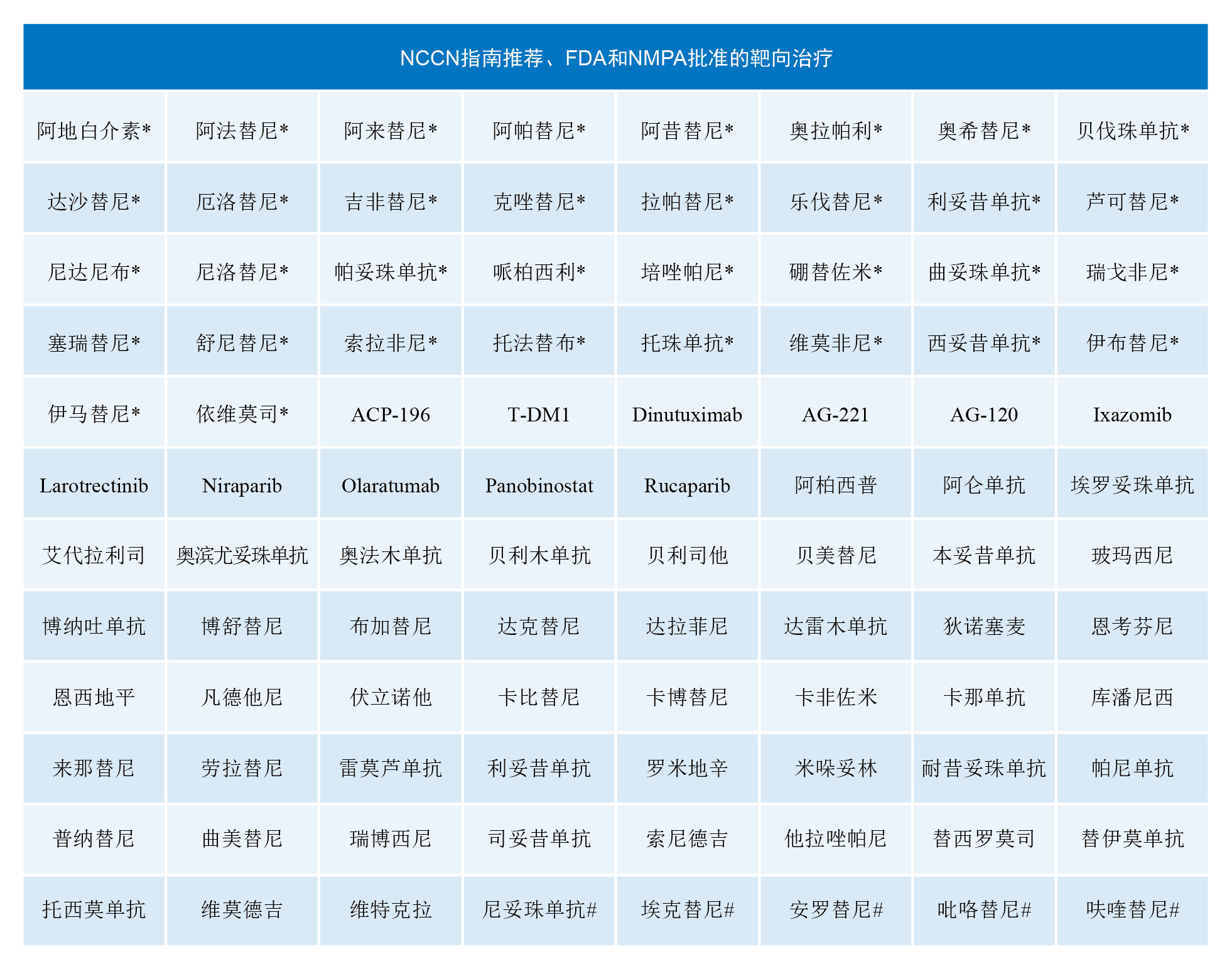Click the 库潘尼西 cell

pyautogui.click(x=1132, y=697)
